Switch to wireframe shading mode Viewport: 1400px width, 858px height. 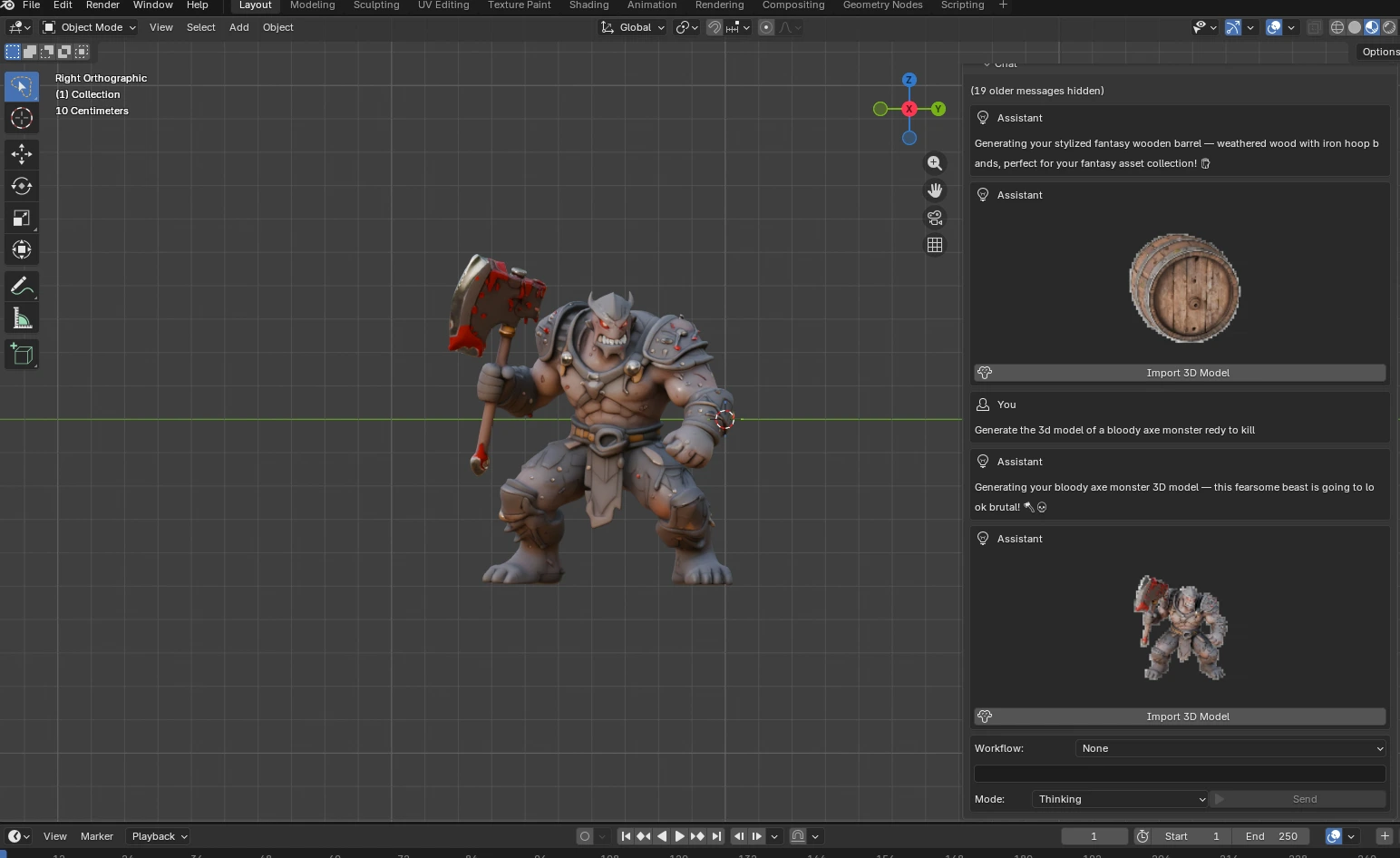pyautogui.click(x=1337, y=27)
